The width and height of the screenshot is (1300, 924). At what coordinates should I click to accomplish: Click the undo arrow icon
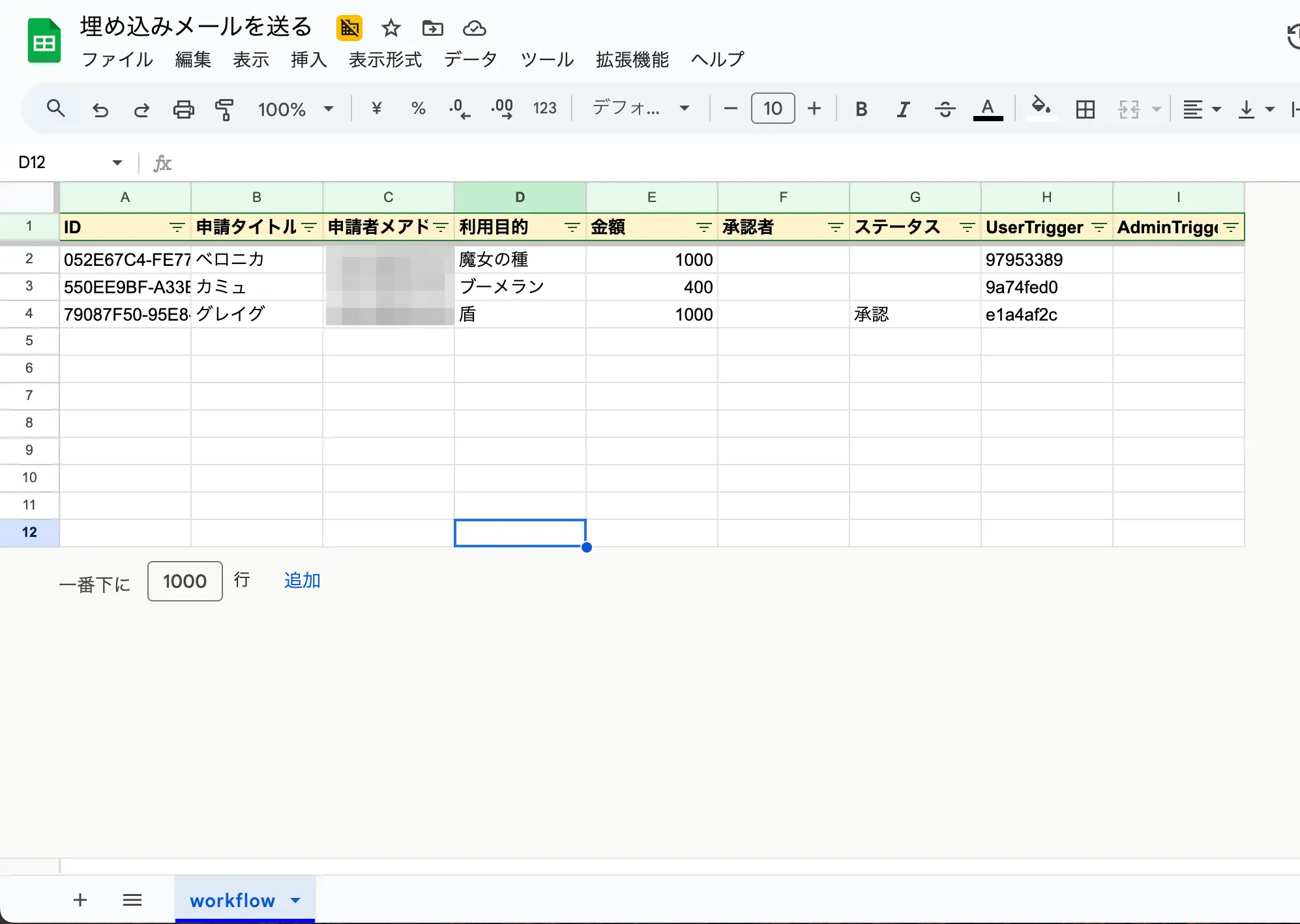(x=100, y=109)
